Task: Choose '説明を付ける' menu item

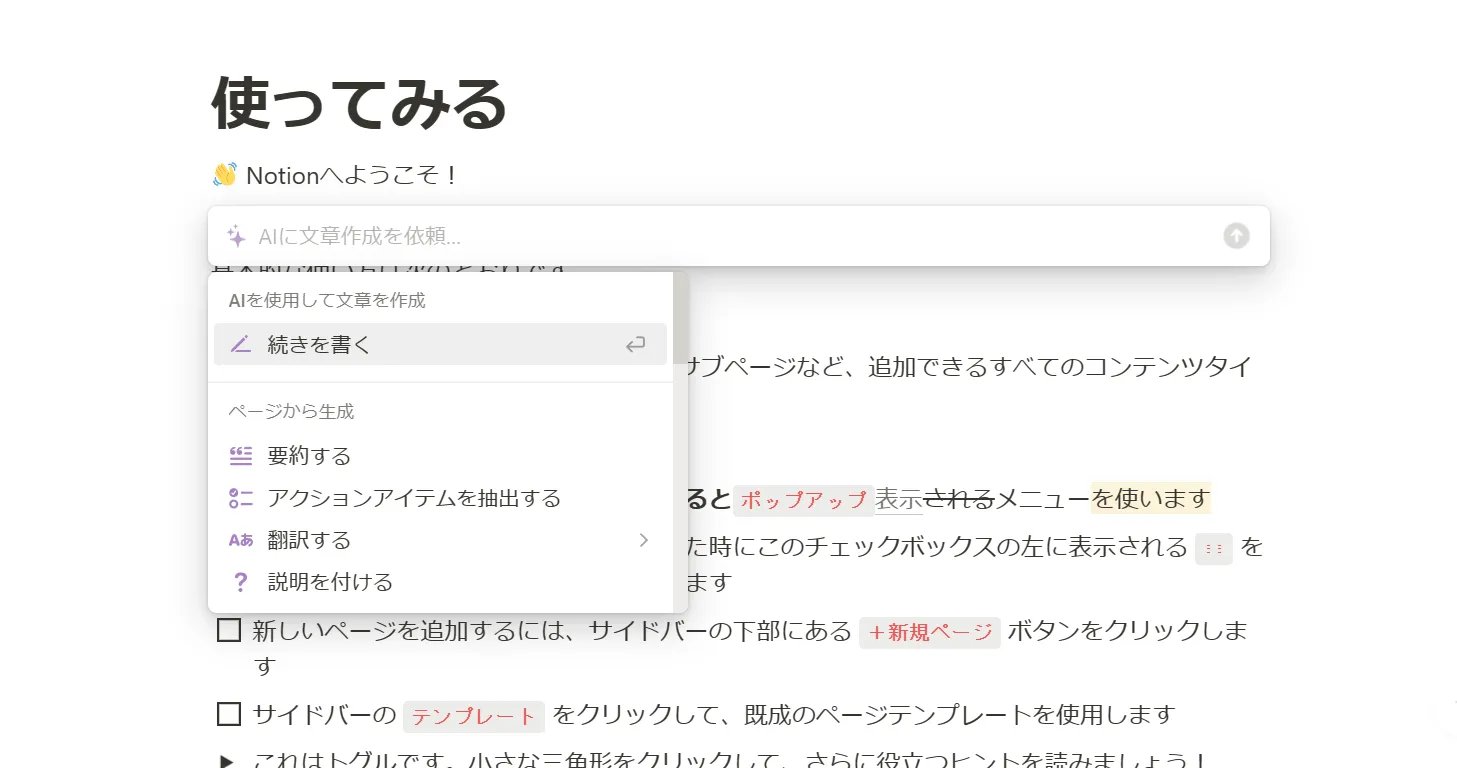Action: 440,582
